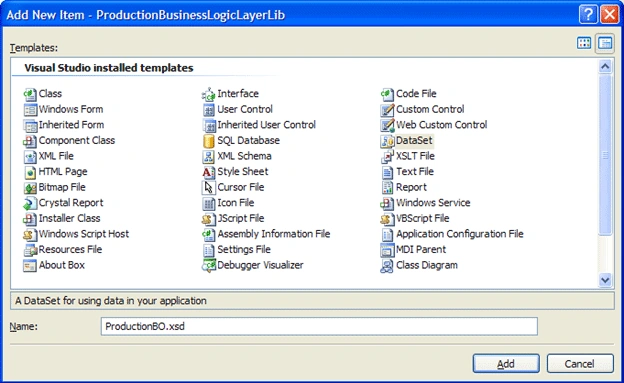Choose the Bitmap File icon
This screenshot has width=624, height=383.
coord(30,188)
